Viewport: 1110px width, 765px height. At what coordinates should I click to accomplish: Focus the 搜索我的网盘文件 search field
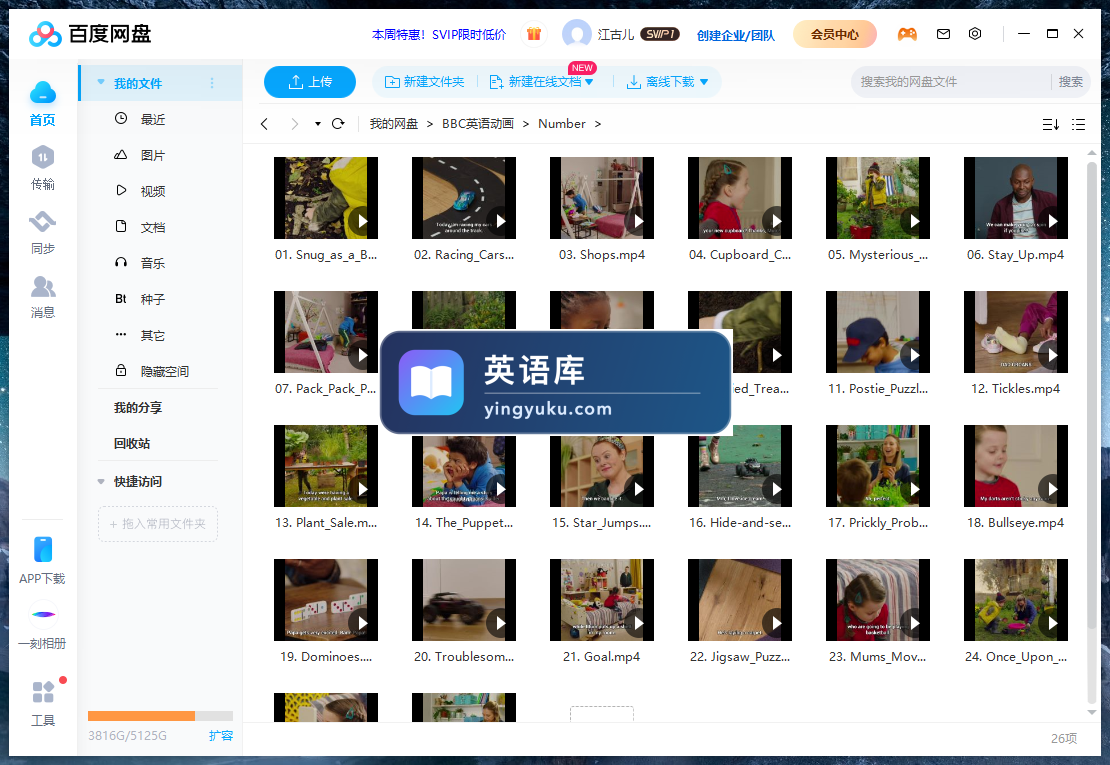point(951,82)
